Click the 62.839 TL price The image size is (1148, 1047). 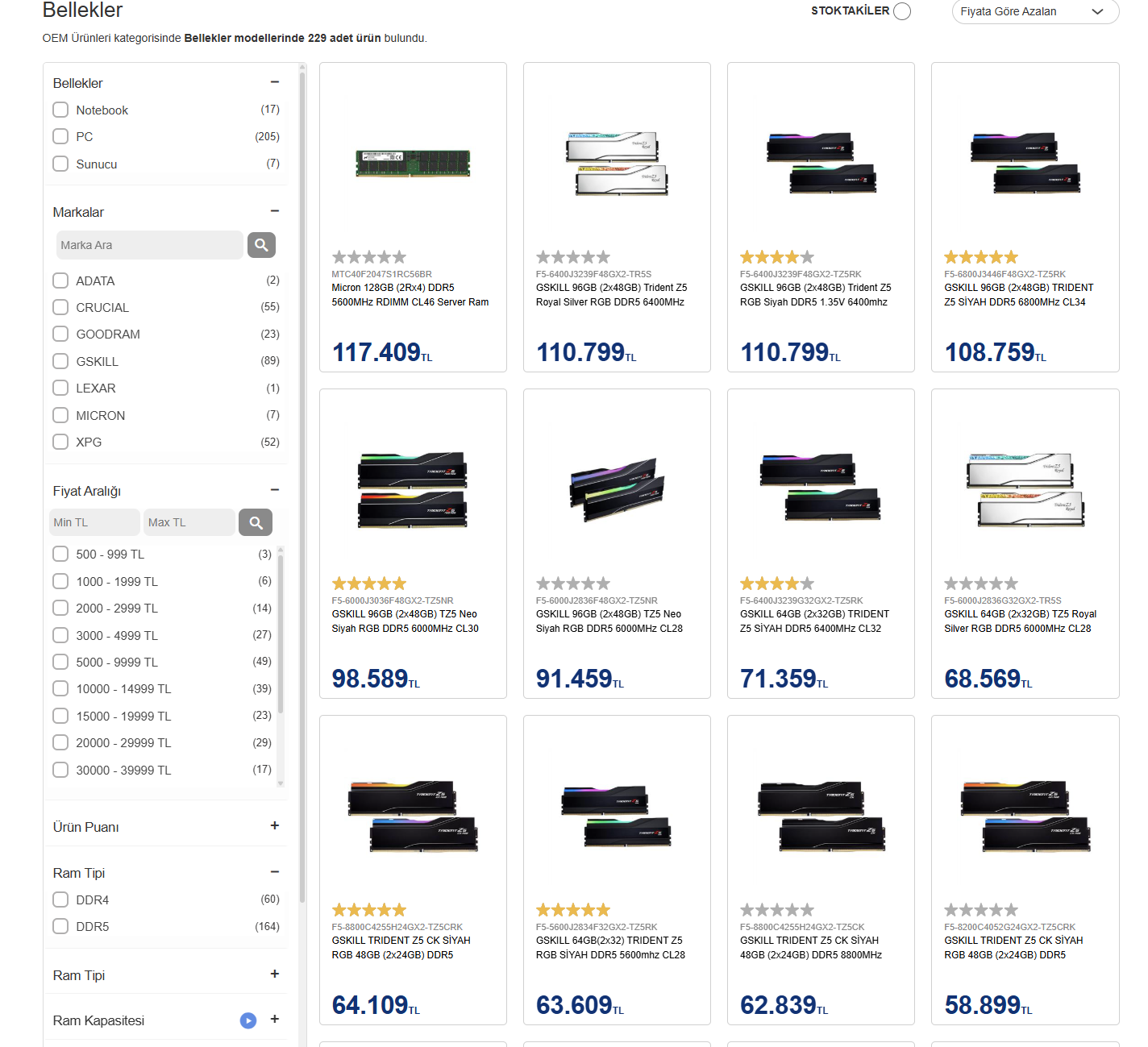(x=784, y=1005)
